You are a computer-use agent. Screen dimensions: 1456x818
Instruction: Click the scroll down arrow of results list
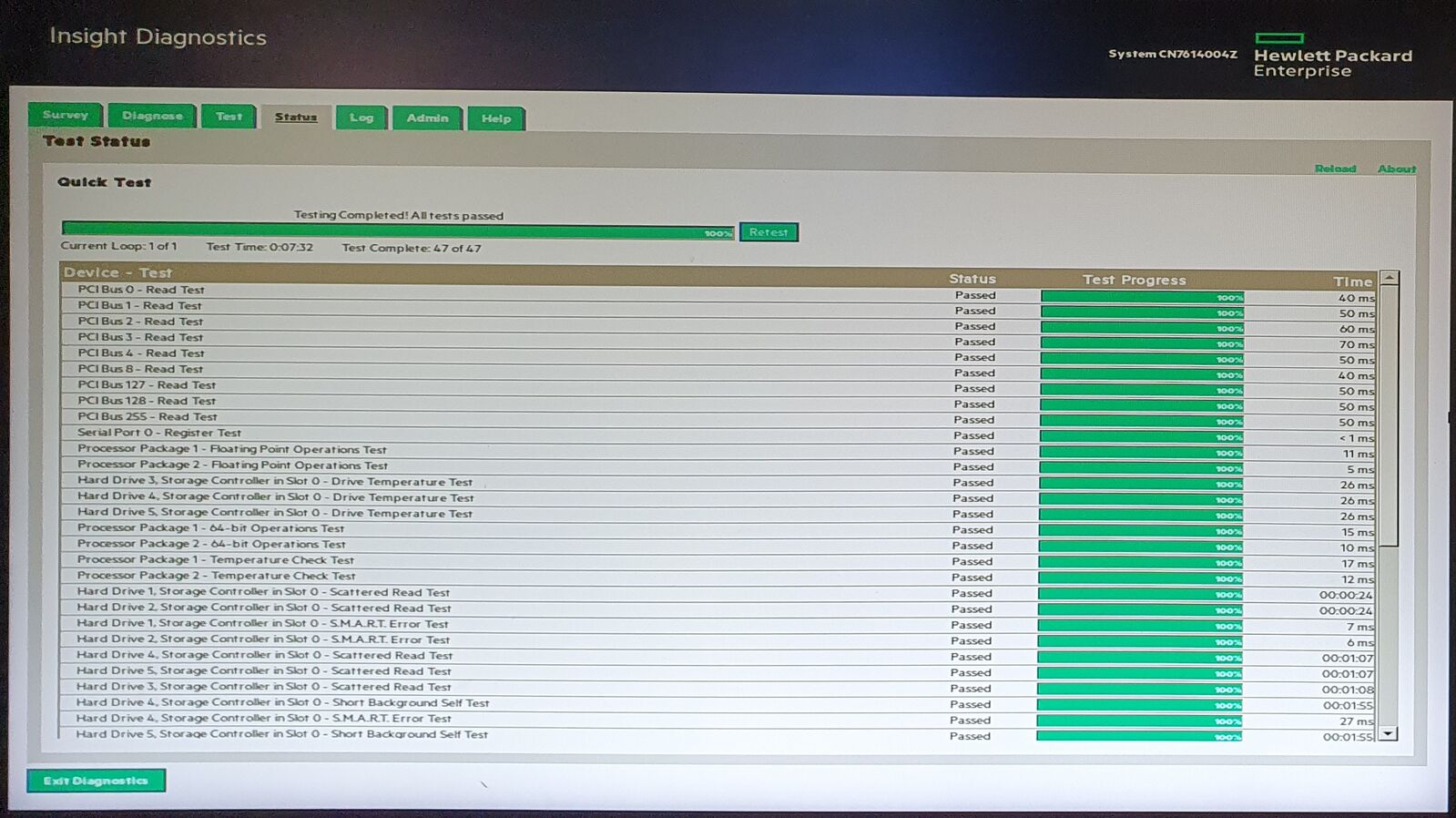pyautogui.click(x=1388, y=733)
